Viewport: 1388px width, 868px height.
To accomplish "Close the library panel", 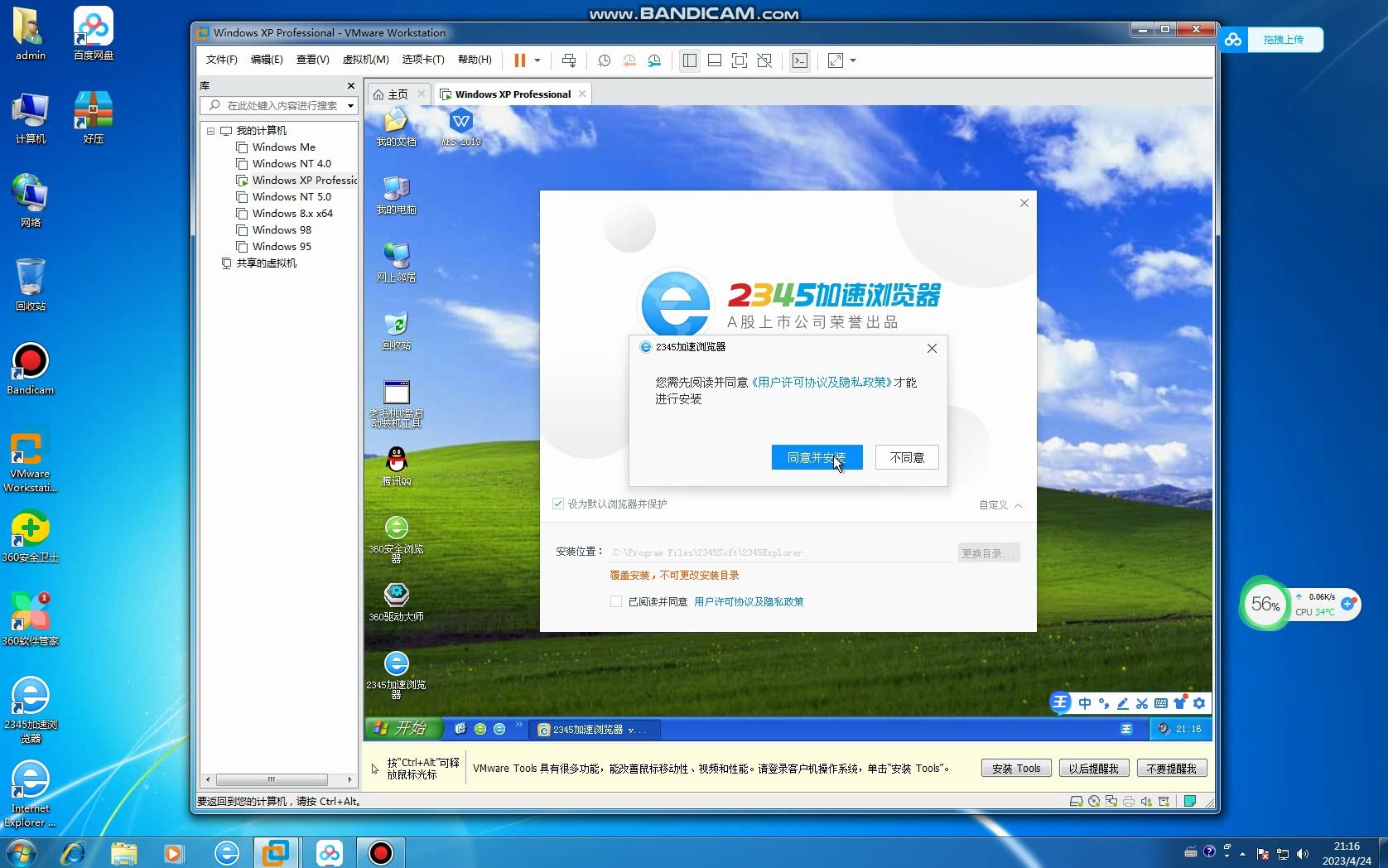I will click(x=351, y=86).
